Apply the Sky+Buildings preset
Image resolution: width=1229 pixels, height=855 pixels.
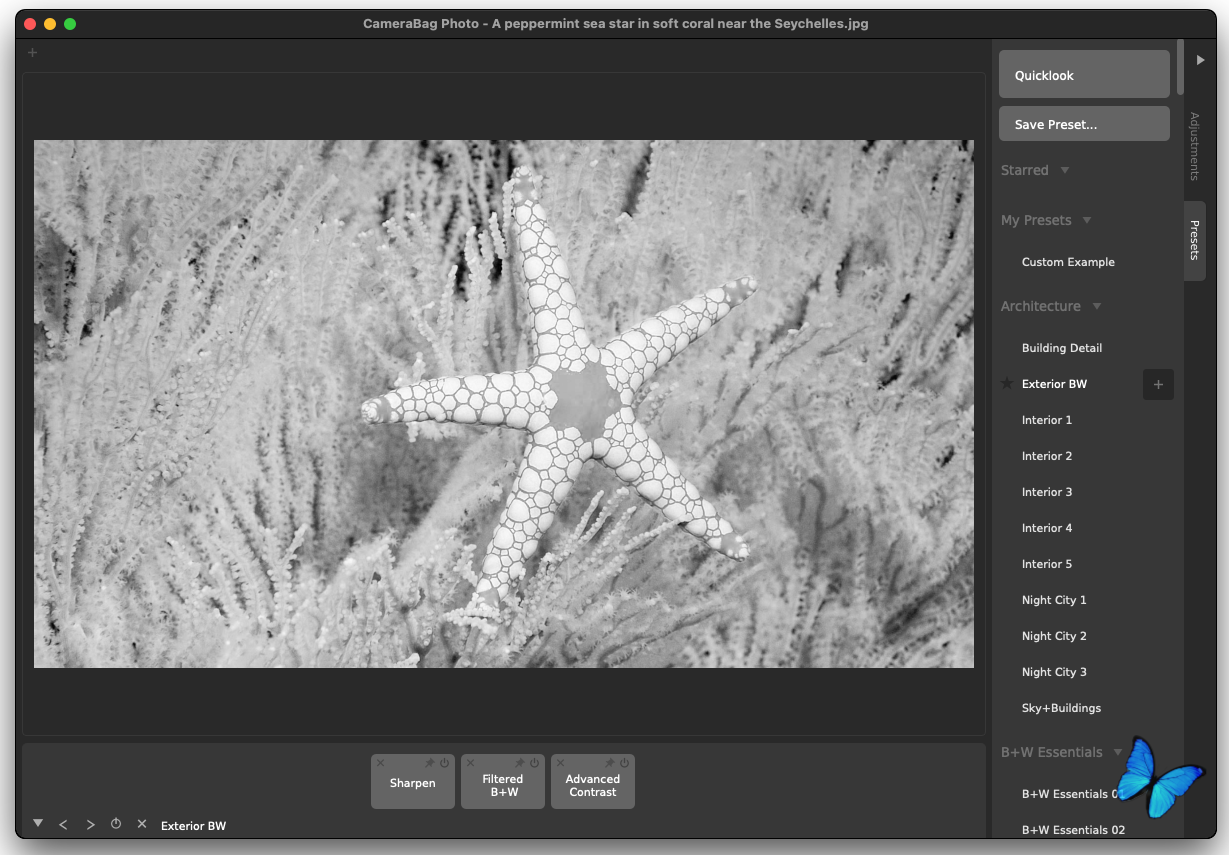(x=1061, y=708)
